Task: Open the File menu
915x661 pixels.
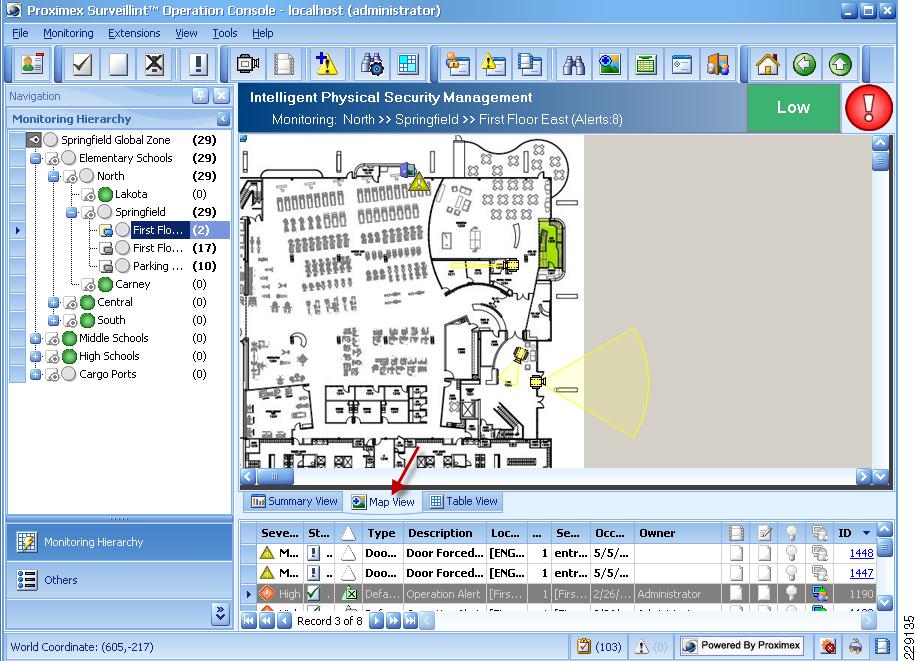Action: [20, 33]
